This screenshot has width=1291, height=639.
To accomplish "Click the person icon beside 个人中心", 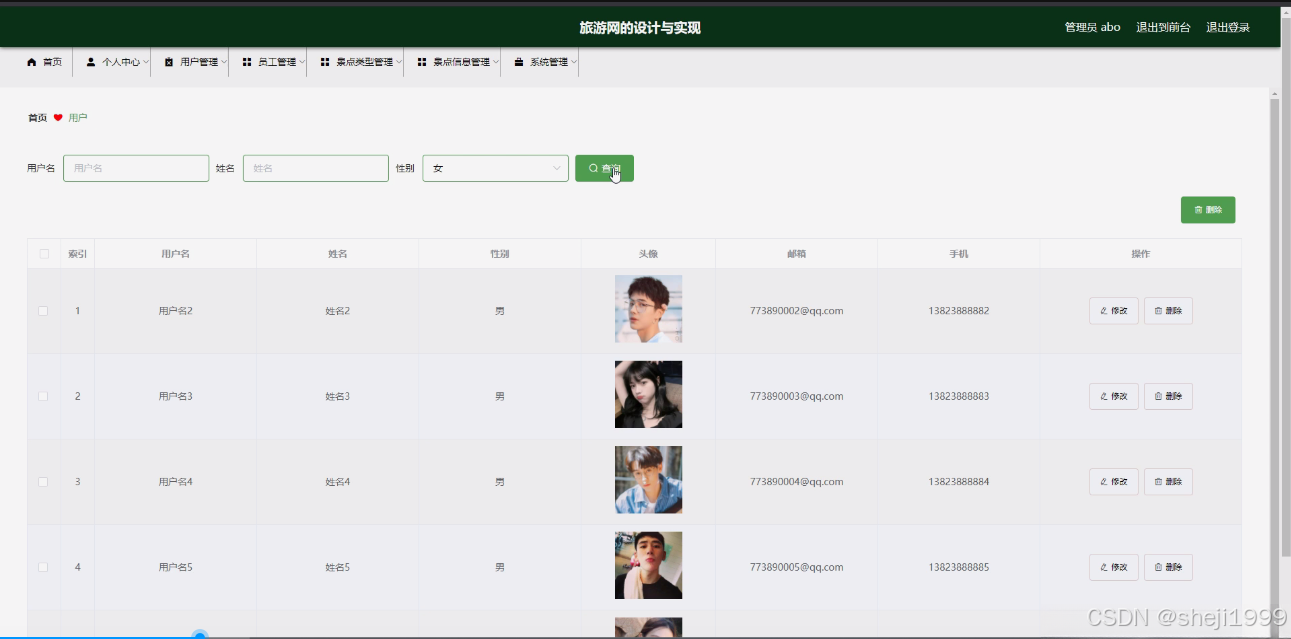I will [91, 62].
